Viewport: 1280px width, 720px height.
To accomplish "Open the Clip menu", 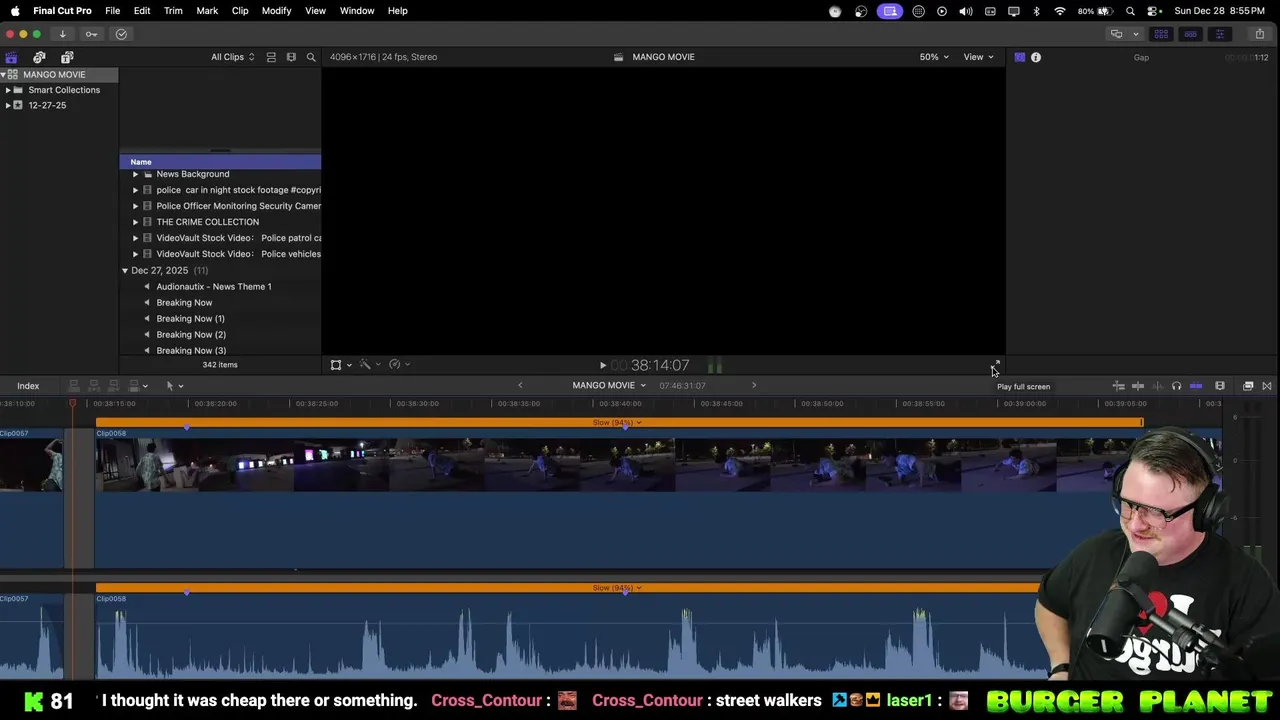I will pos(240,11).
